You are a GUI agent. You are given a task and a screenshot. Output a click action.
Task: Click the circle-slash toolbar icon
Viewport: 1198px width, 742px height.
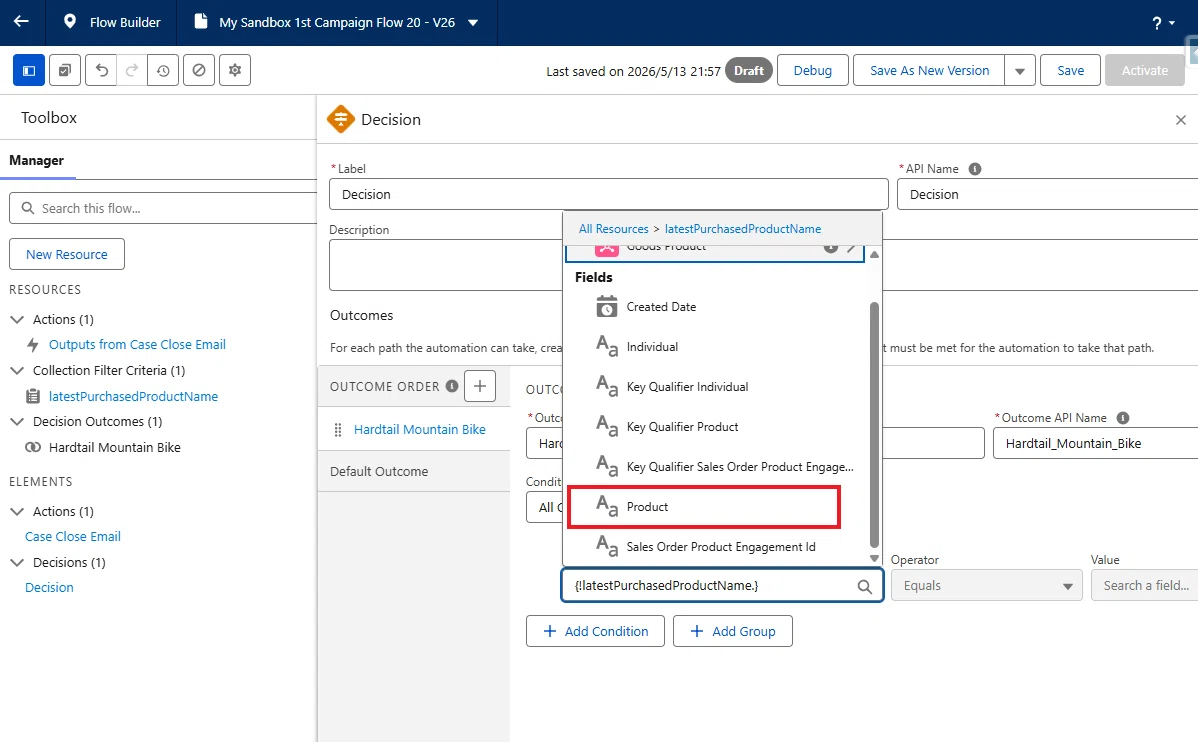[x=199, y=70]
